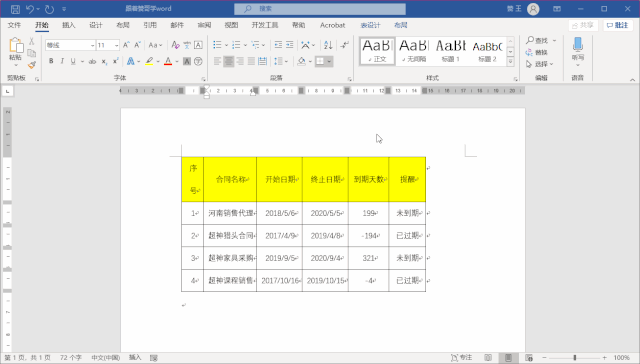Screen dimensions: 640x364
Task: Align text right
Action: tap(240, 62)
